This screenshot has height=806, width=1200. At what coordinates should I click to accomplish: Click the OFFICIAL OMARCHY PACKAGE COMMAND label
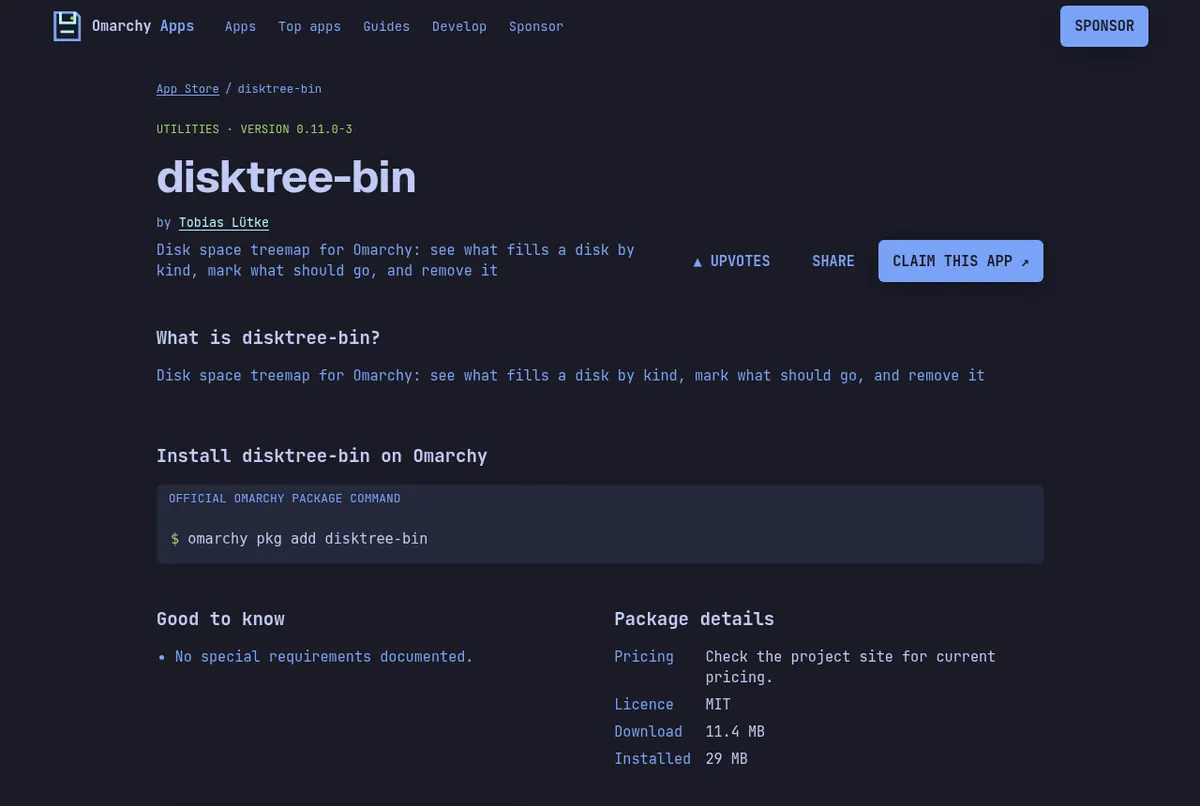(284, 498)
